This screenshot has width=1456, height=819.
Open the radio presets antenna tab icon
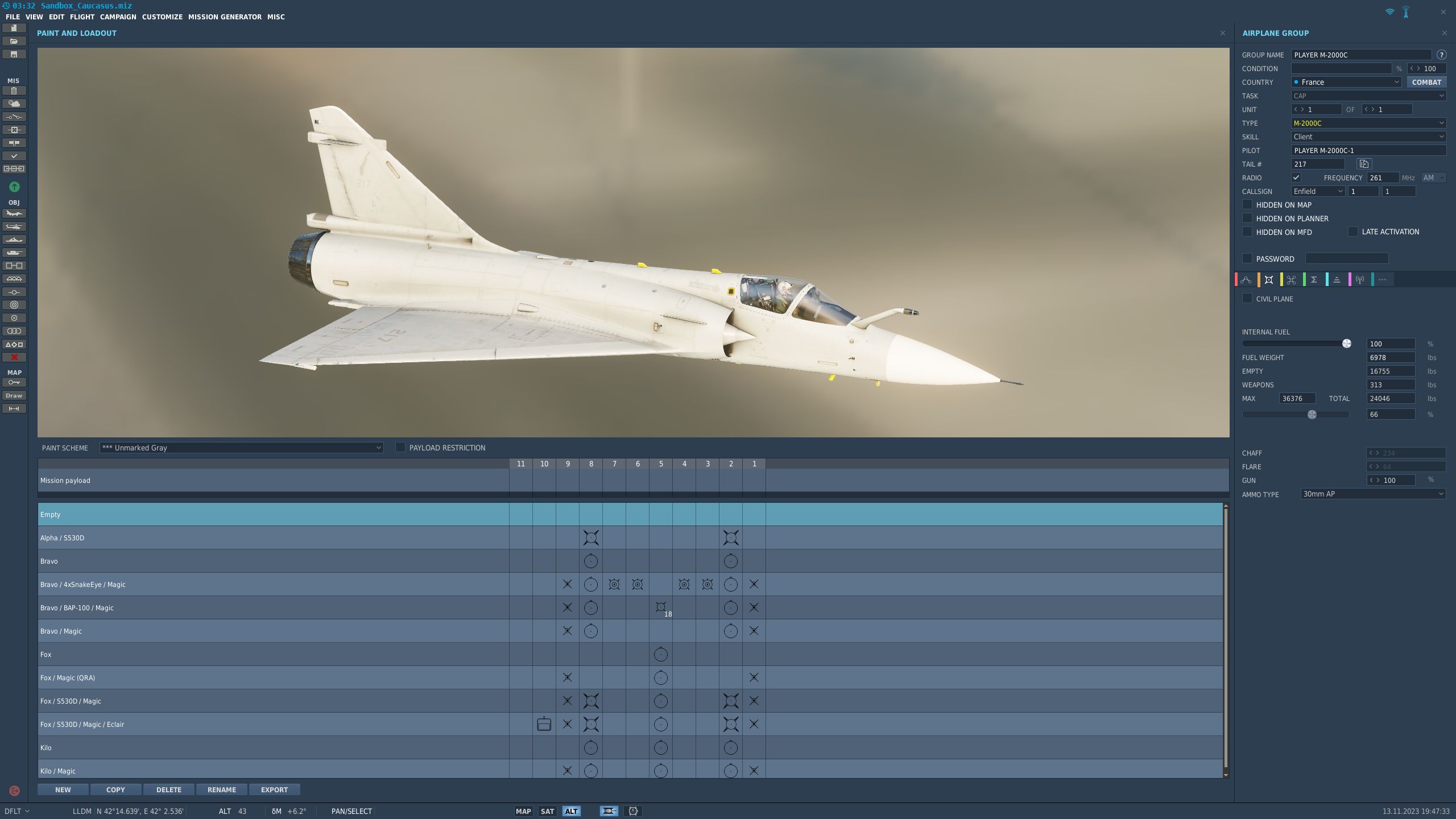click(1360, 280)
